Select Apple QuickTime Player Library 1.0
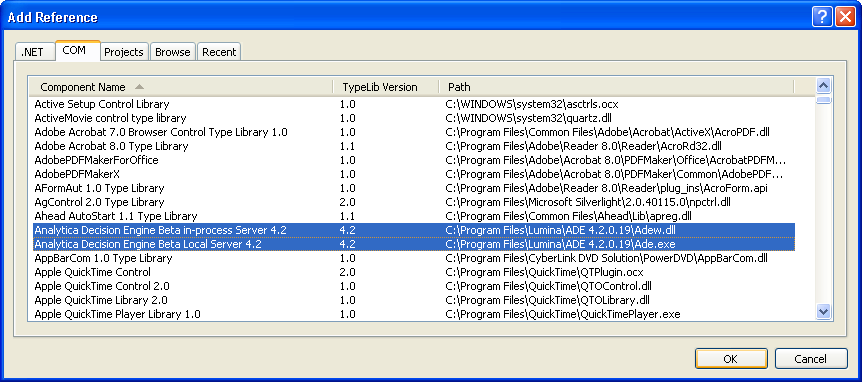This screenshot has width=862, height=382. pos(414,314)
